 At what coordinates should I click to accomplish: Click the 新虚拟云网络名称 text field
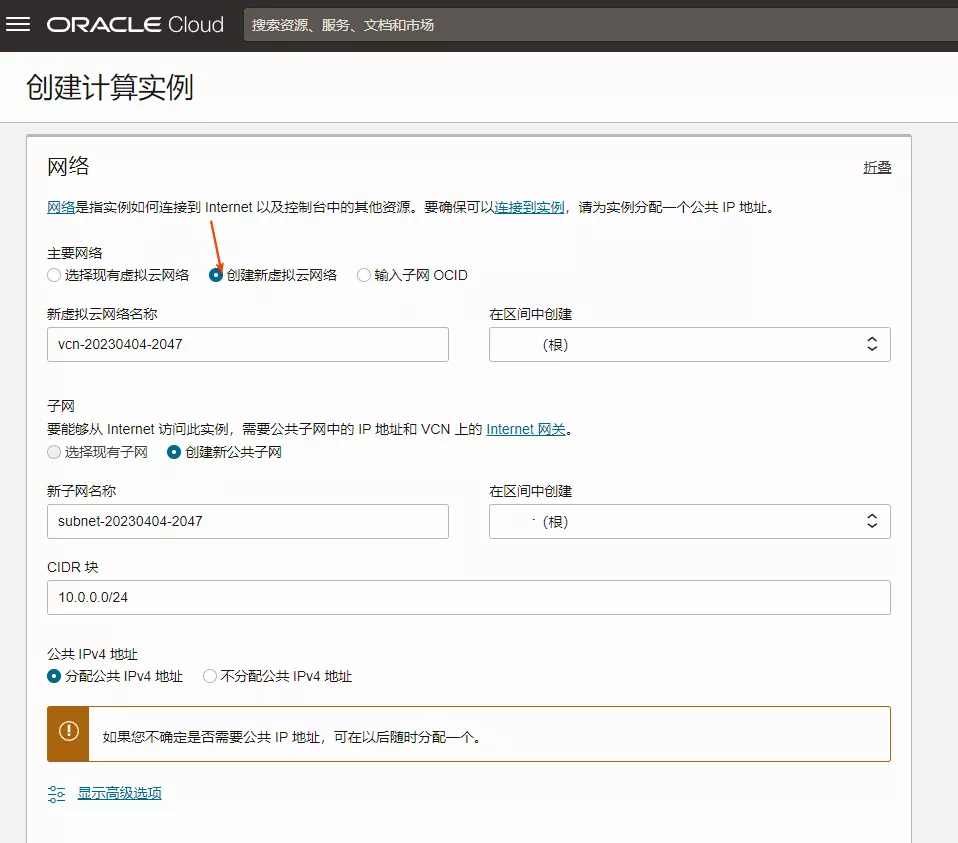pos(247,344)
